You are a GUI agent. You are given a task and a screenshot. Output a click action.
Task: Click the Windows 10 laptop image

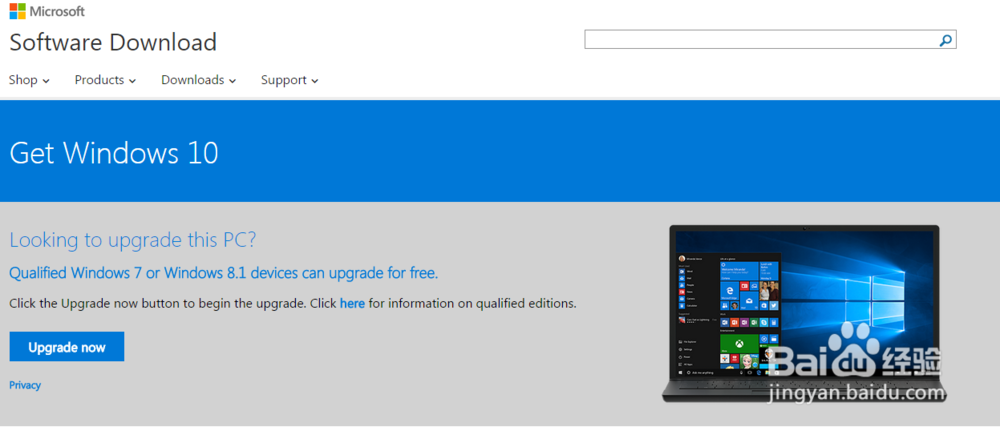point(804,313)
